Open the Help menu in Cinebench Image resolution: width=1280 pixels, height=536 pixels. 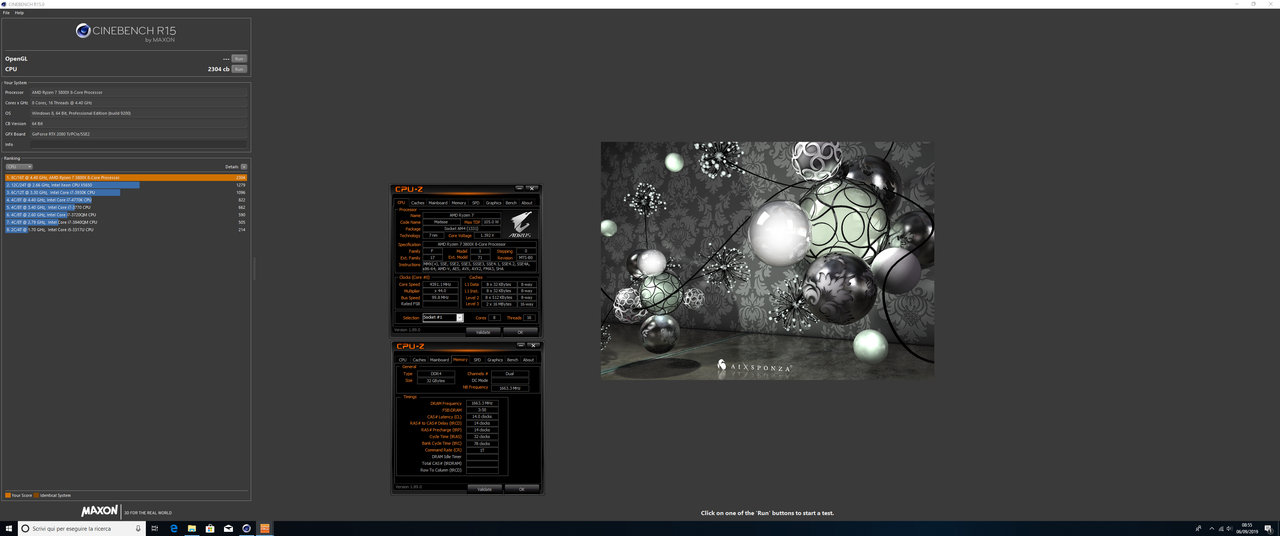tap(19, 13)
